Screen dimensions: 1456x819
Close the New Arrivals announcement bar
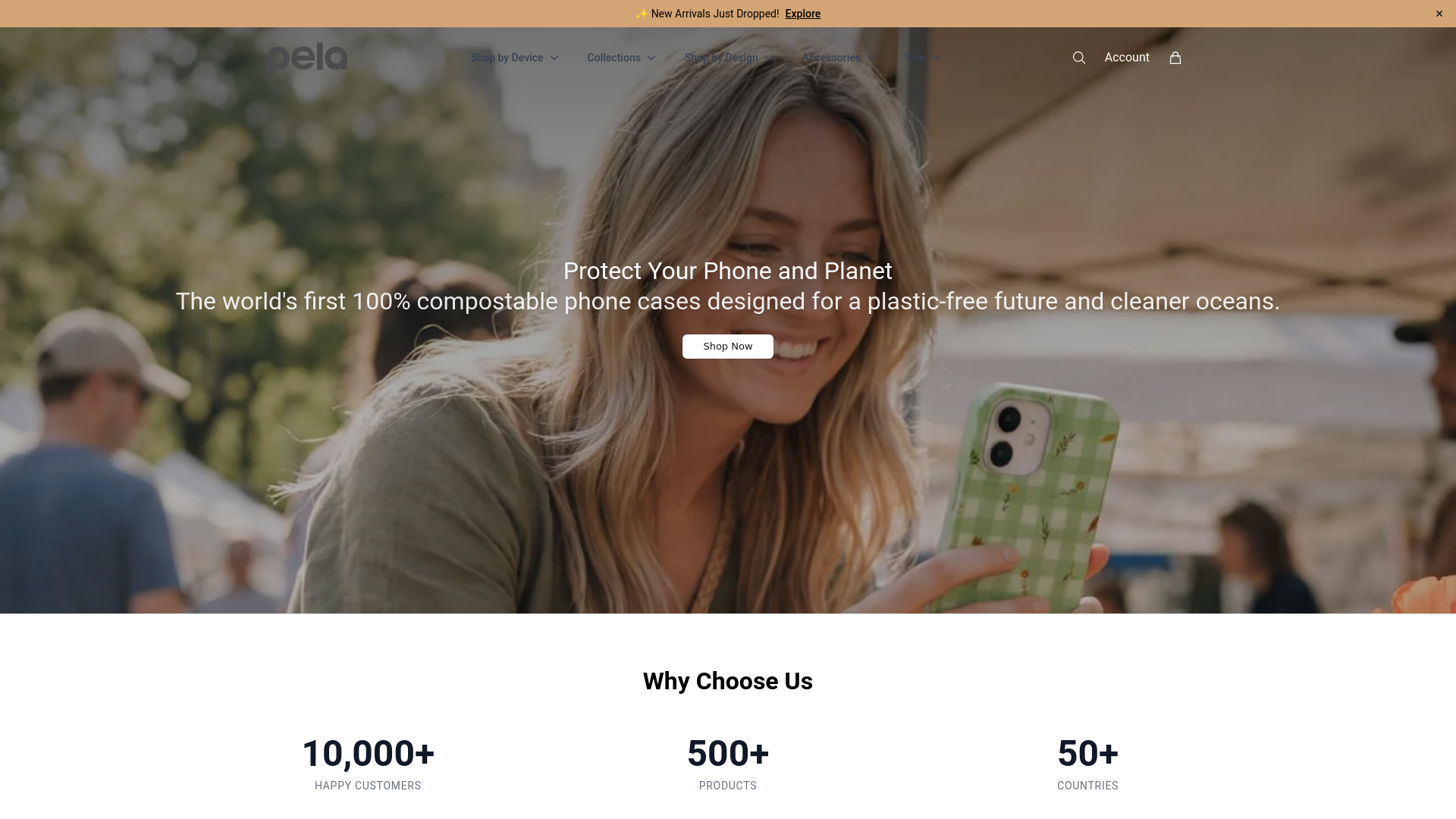(1439, 14)
